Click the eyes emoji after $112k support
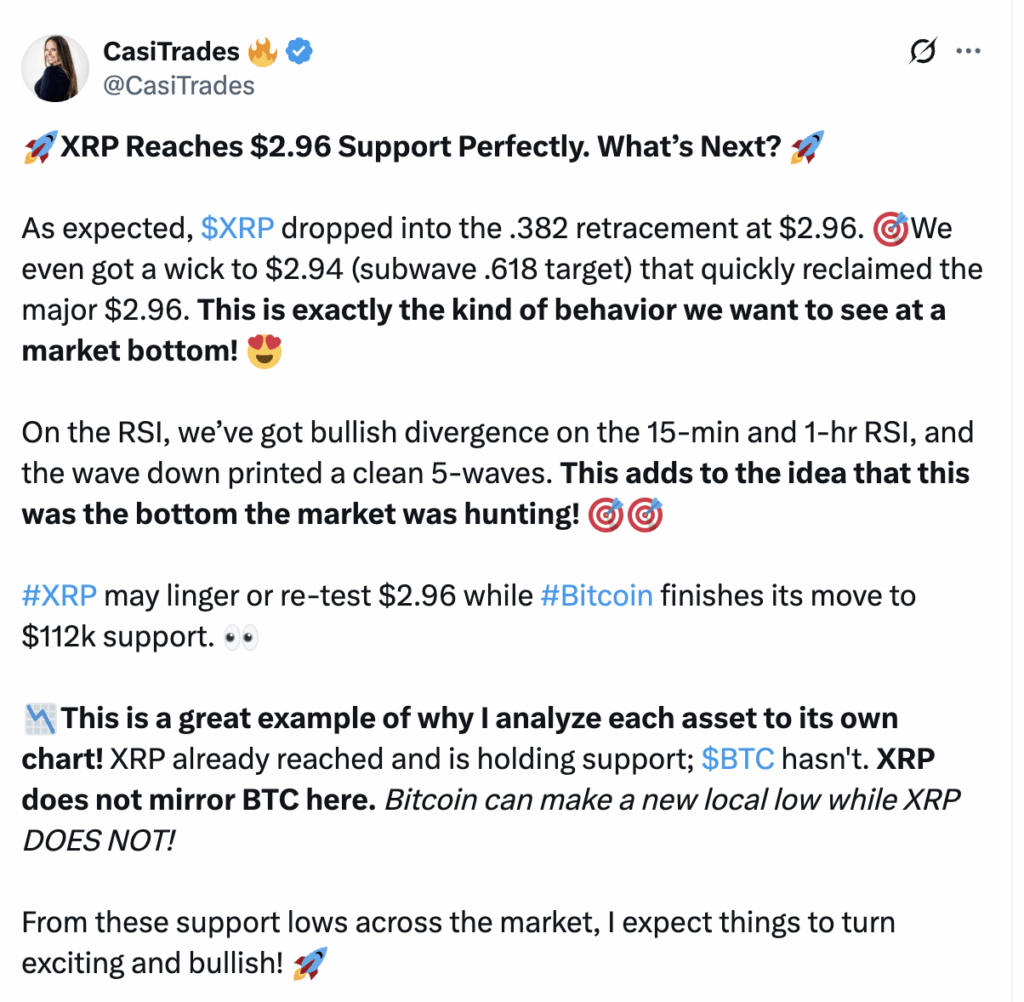The width and height of the screenshot is (1024, 1002). tap(241, 638)
